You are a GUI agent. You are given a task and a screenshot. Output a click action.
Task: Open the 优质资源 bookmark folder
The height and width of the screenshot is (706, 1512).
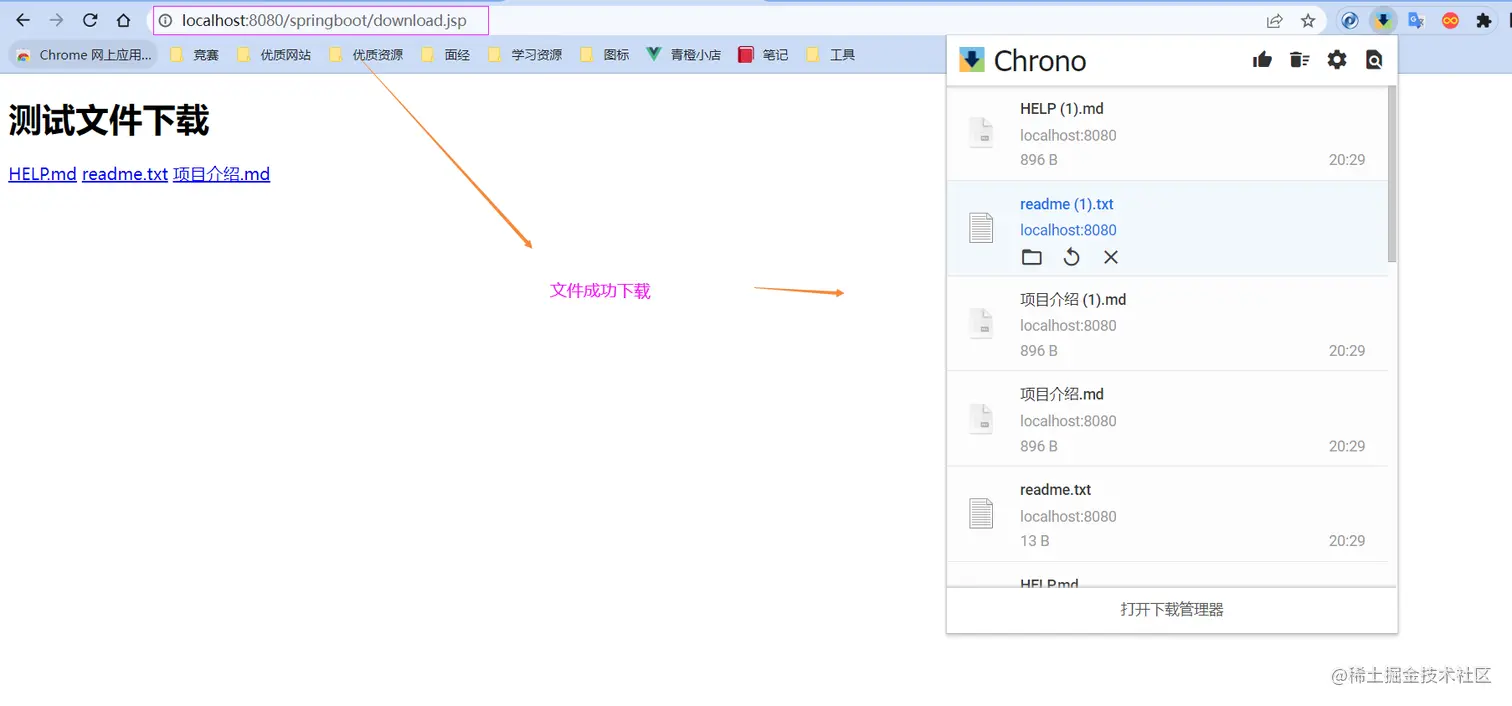[366, 55]
